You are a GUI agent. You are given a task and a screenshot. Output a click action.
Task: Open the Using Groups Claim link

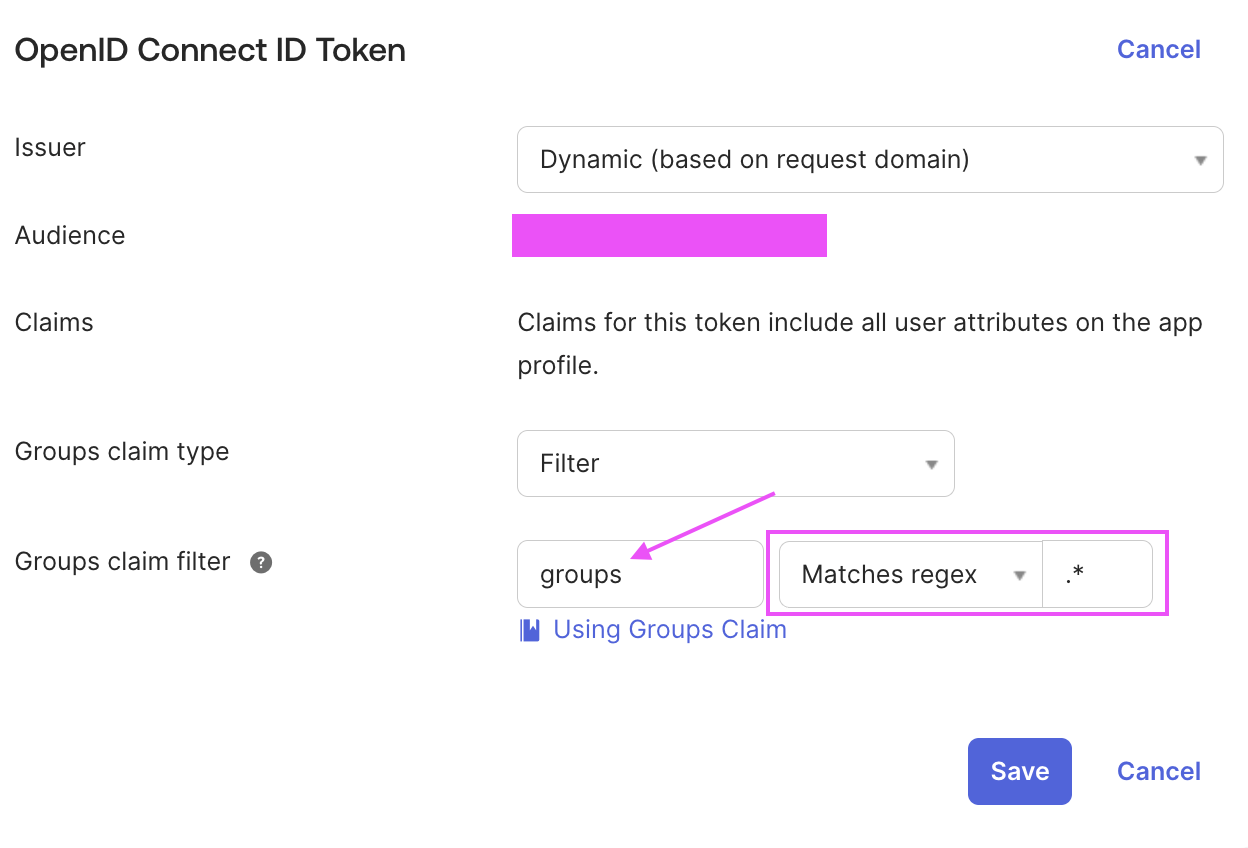click(669, 630)
